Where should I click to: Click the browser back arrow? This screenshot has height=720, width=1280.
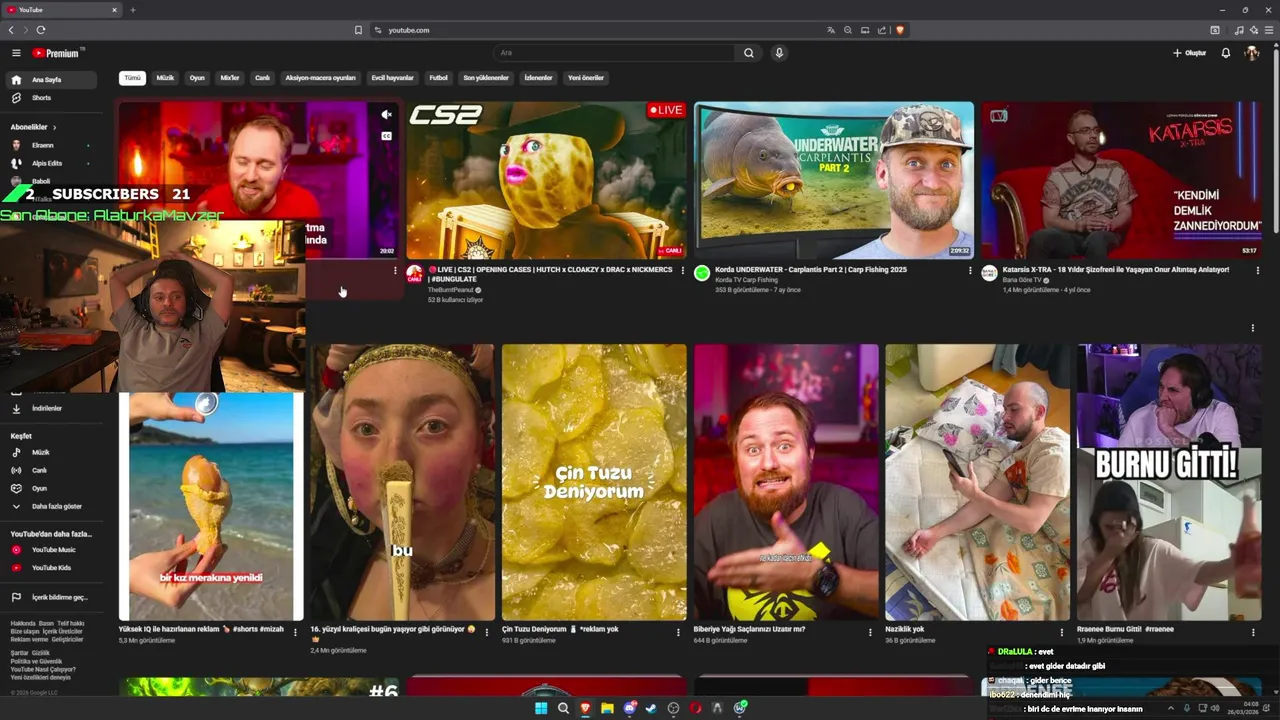11,30
